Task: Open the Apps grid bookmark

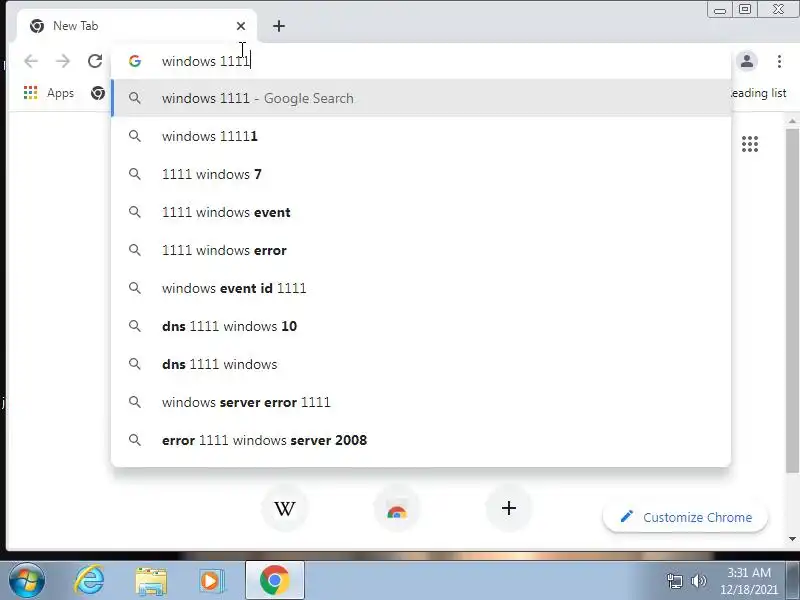Action: 49,93
